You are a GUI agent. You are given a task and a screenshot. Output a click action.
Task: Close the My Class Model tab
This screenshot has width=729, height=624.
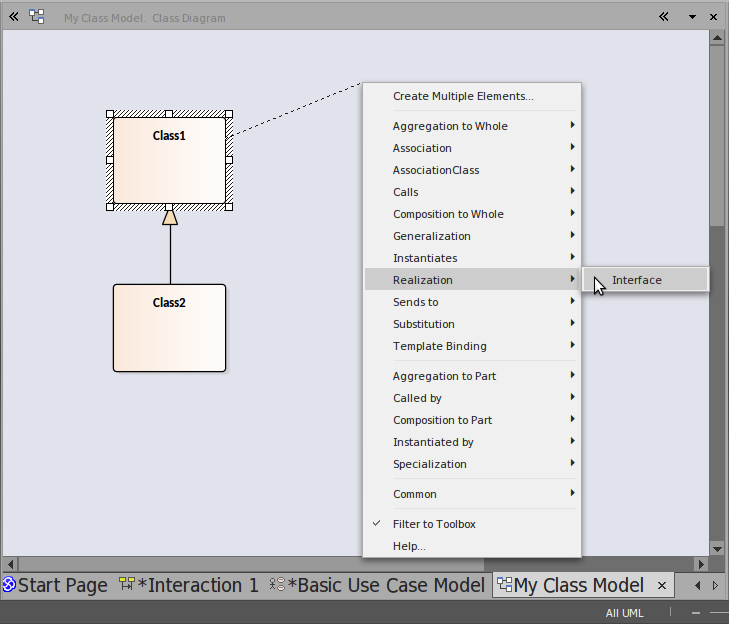[x=661, y=585]
